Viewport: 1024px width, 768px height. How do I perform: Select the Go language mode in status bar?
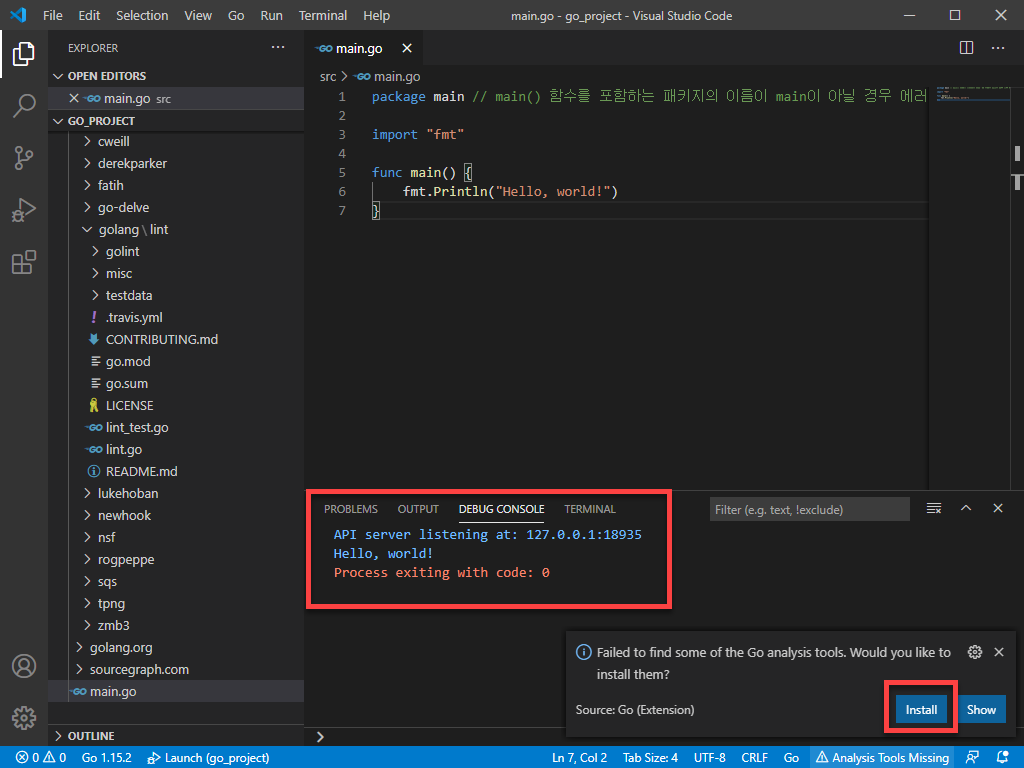click(791, 758)
